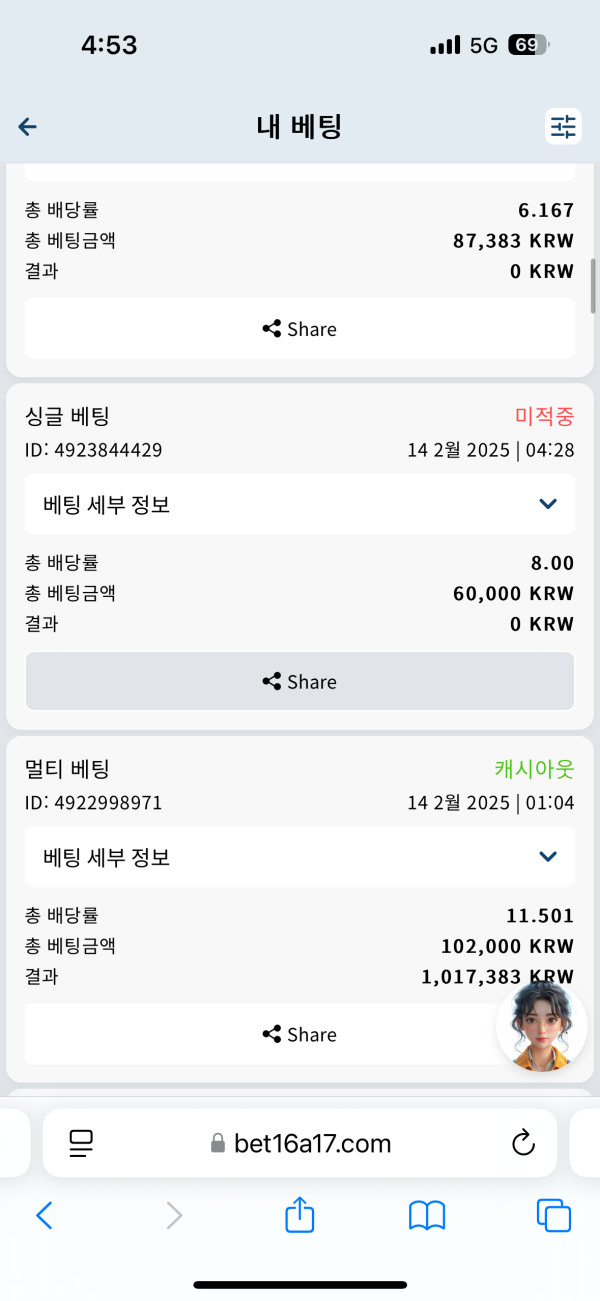Tap the page reload icon in address bar
Image resolution: width=600 pixels, height=1301 pixels.
tap(523, 1143)
